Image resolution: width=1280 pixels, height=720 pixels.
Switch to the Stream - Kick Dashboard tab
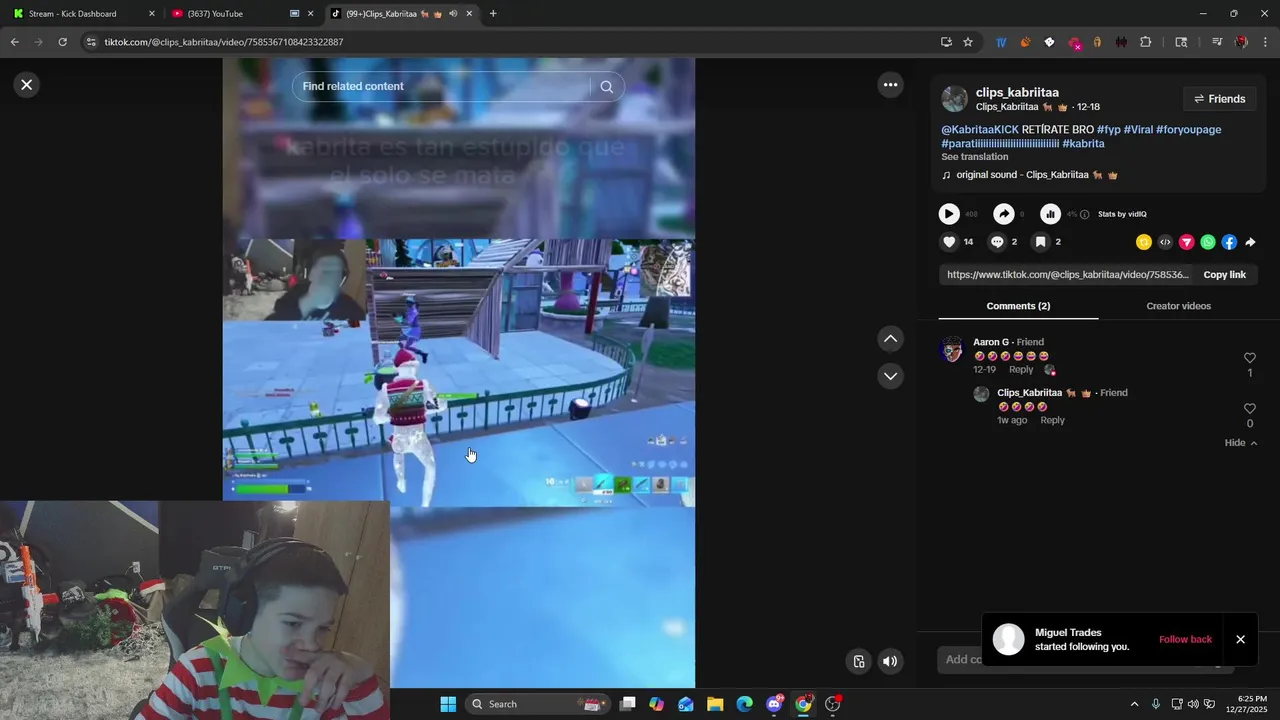coord(84,14)
